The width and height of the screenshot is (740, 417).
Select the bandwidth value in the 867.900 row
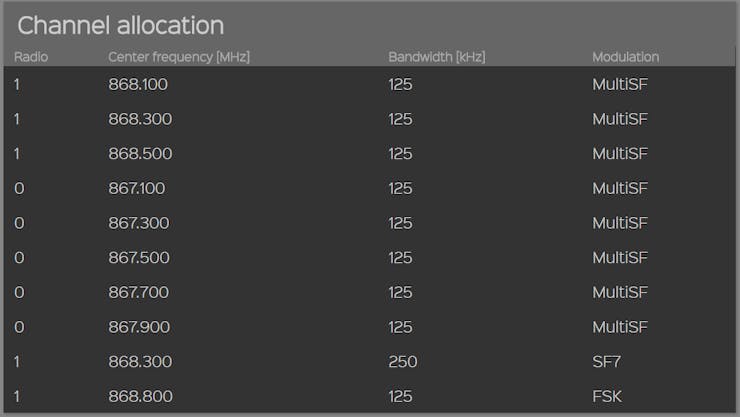point(400,327)
